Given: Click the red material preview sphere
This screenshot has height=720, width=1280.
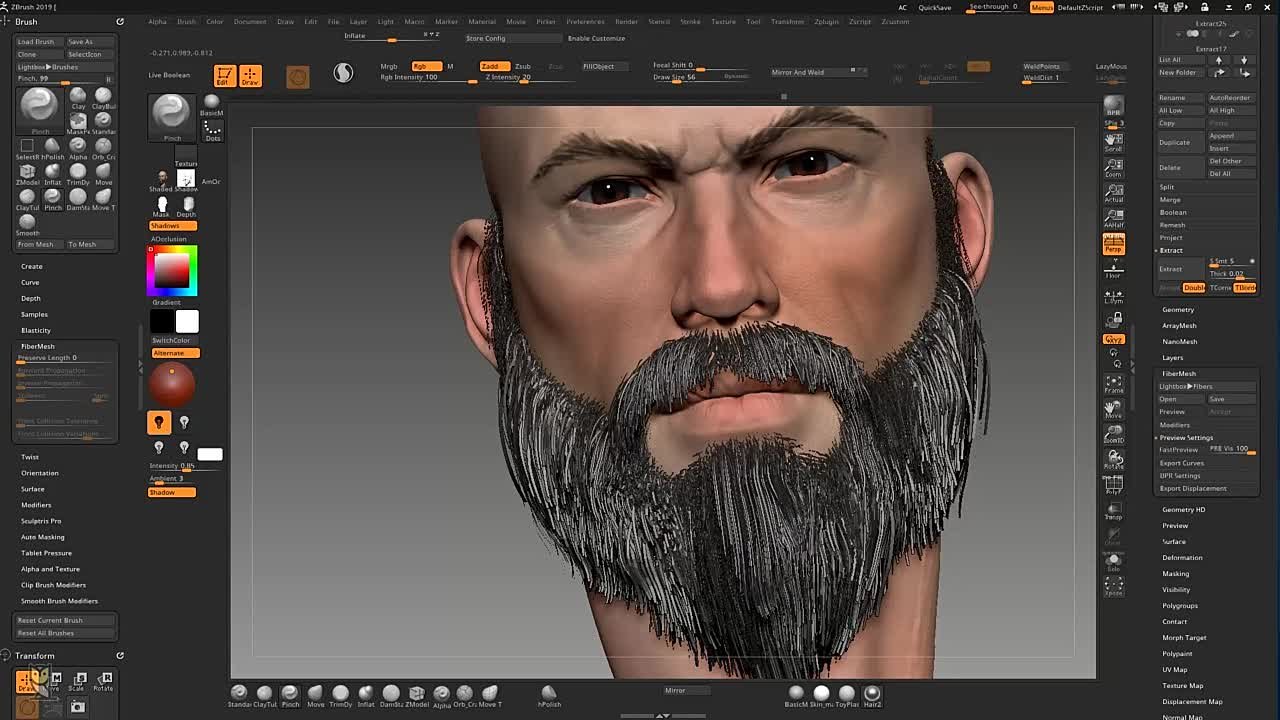Looking at the screenshot, I should (x=172, y=385).
